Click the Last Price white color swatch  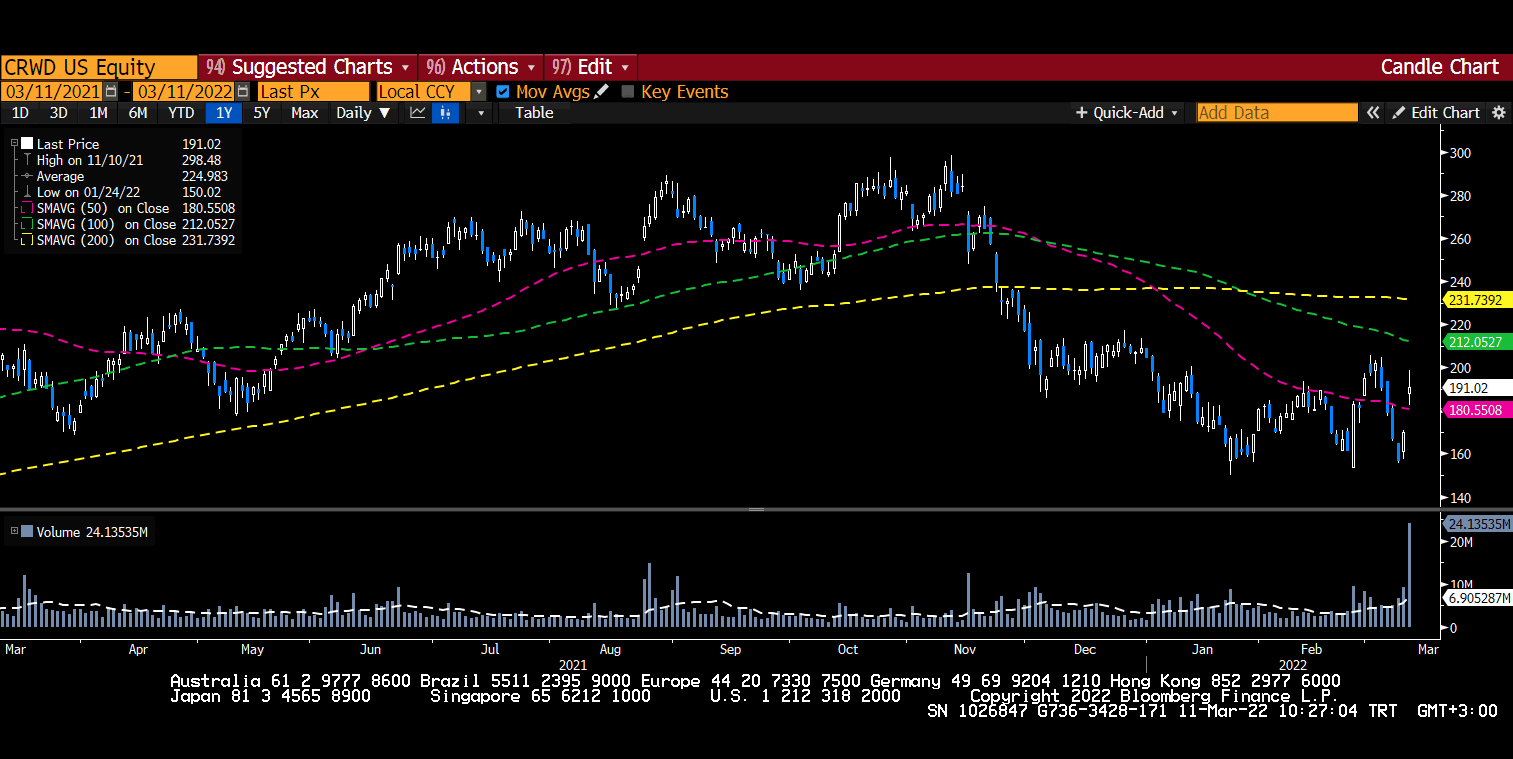click(x=27, y=144)
